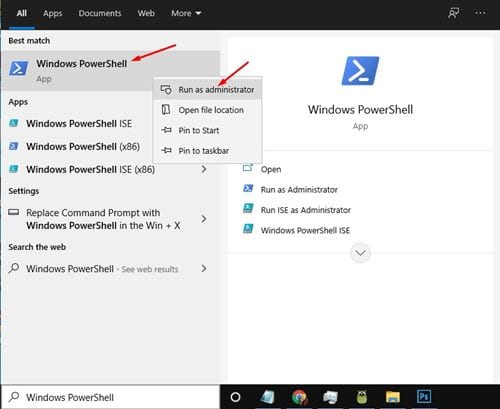Open Photoshop from the taskbar

point(424,397)
